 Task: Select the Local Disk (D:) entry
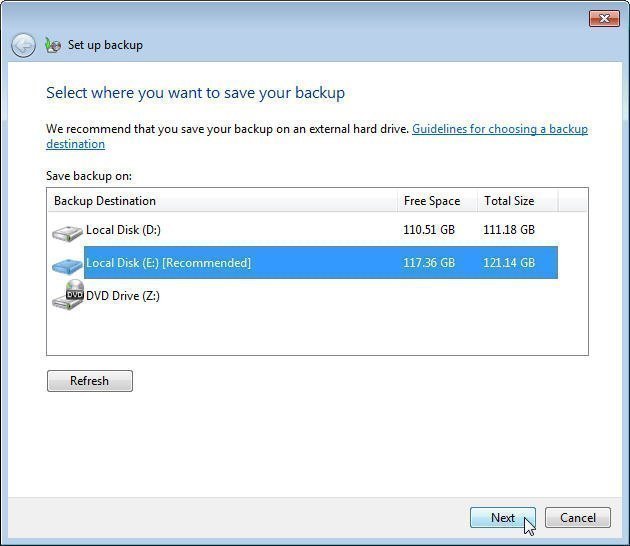(123, 230)
